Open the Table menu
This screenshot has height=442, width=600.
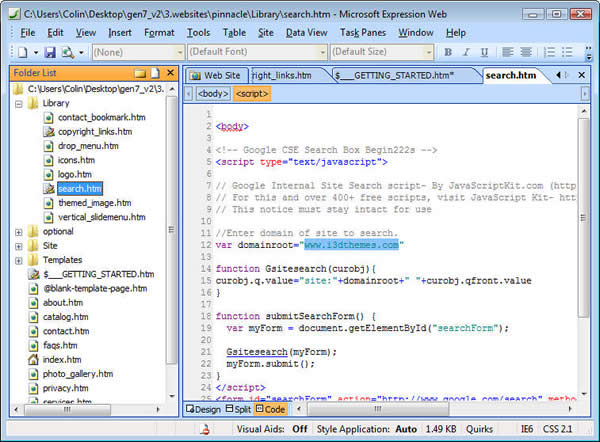point(234,33)
